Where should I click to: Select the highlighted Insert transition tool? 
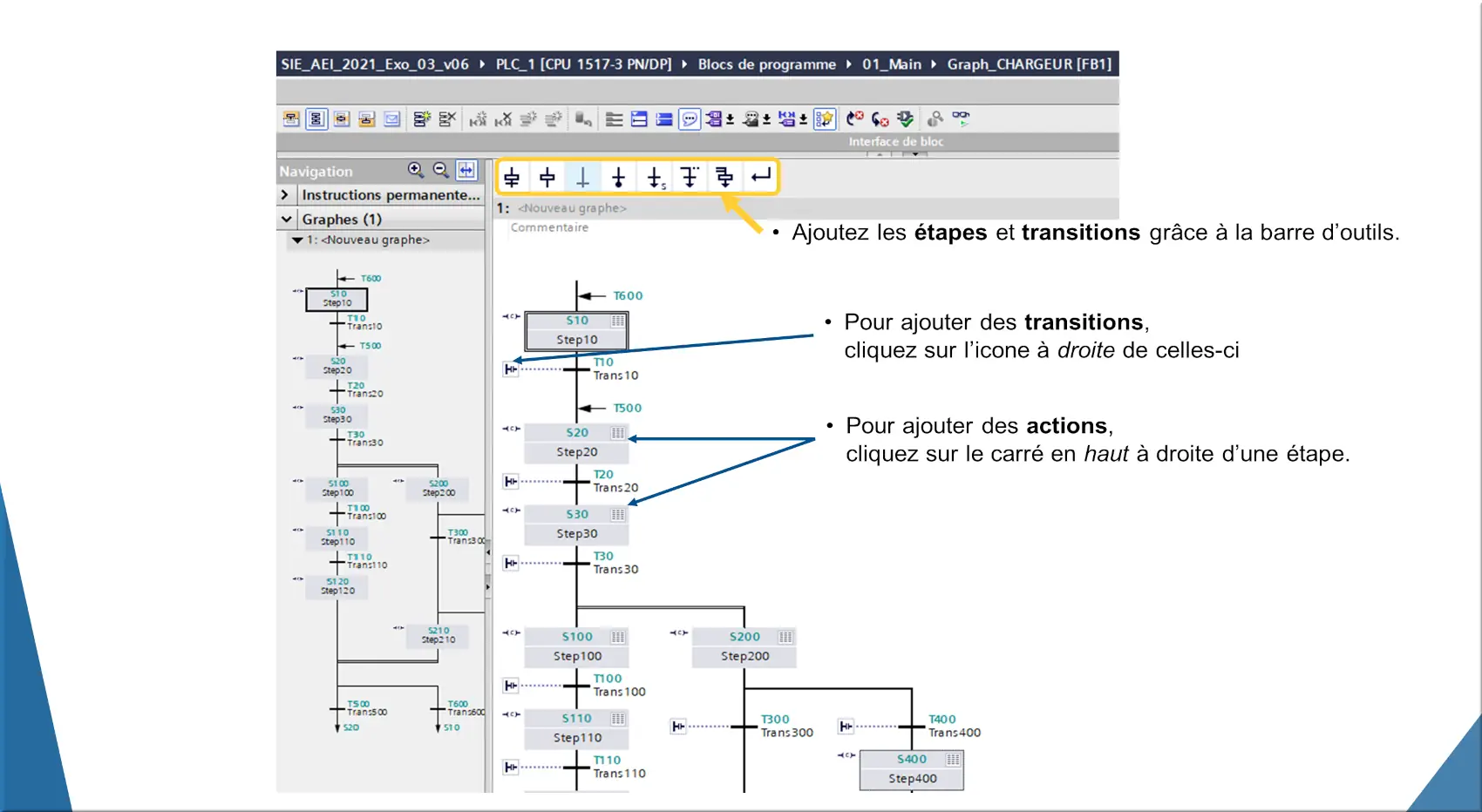tap(583, 178)
